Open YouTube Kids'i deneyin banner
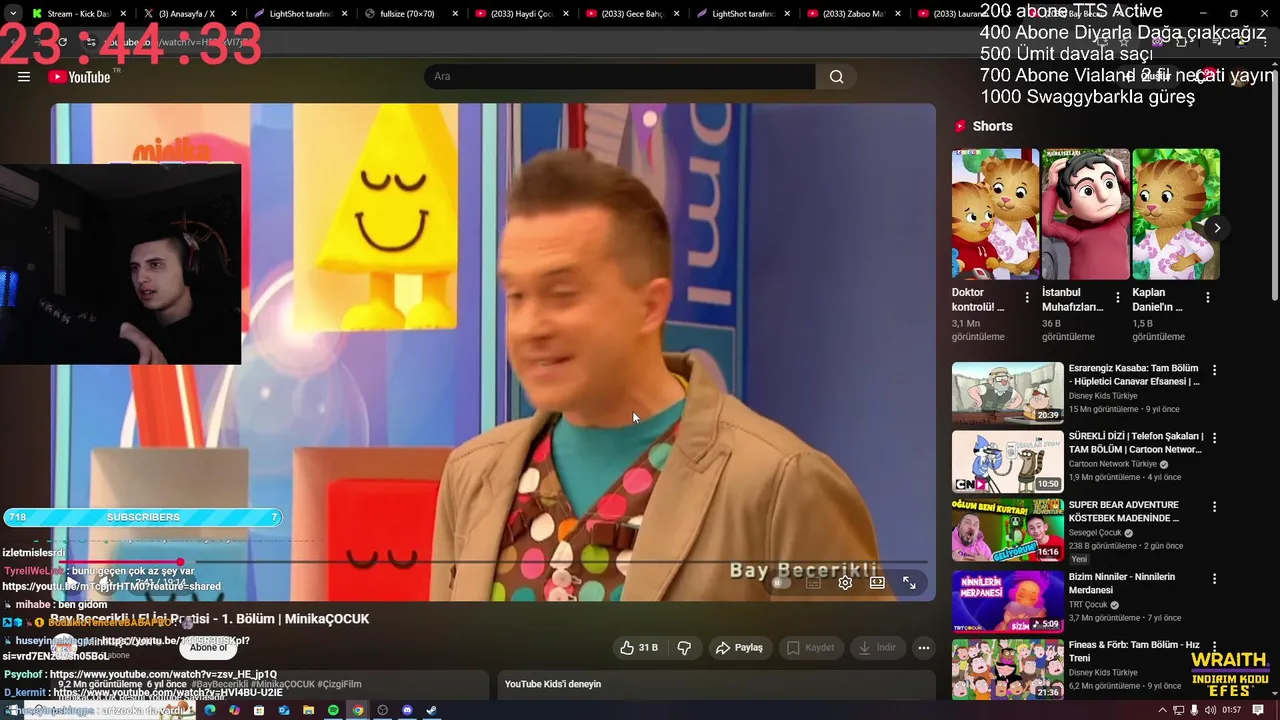Viewport: 1280px width, 720px height. coord(716,685)
